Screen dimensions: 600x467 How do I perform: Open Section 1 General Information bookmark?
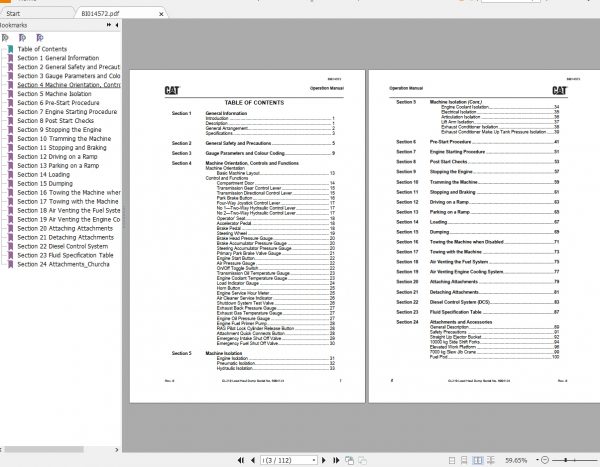58,58
